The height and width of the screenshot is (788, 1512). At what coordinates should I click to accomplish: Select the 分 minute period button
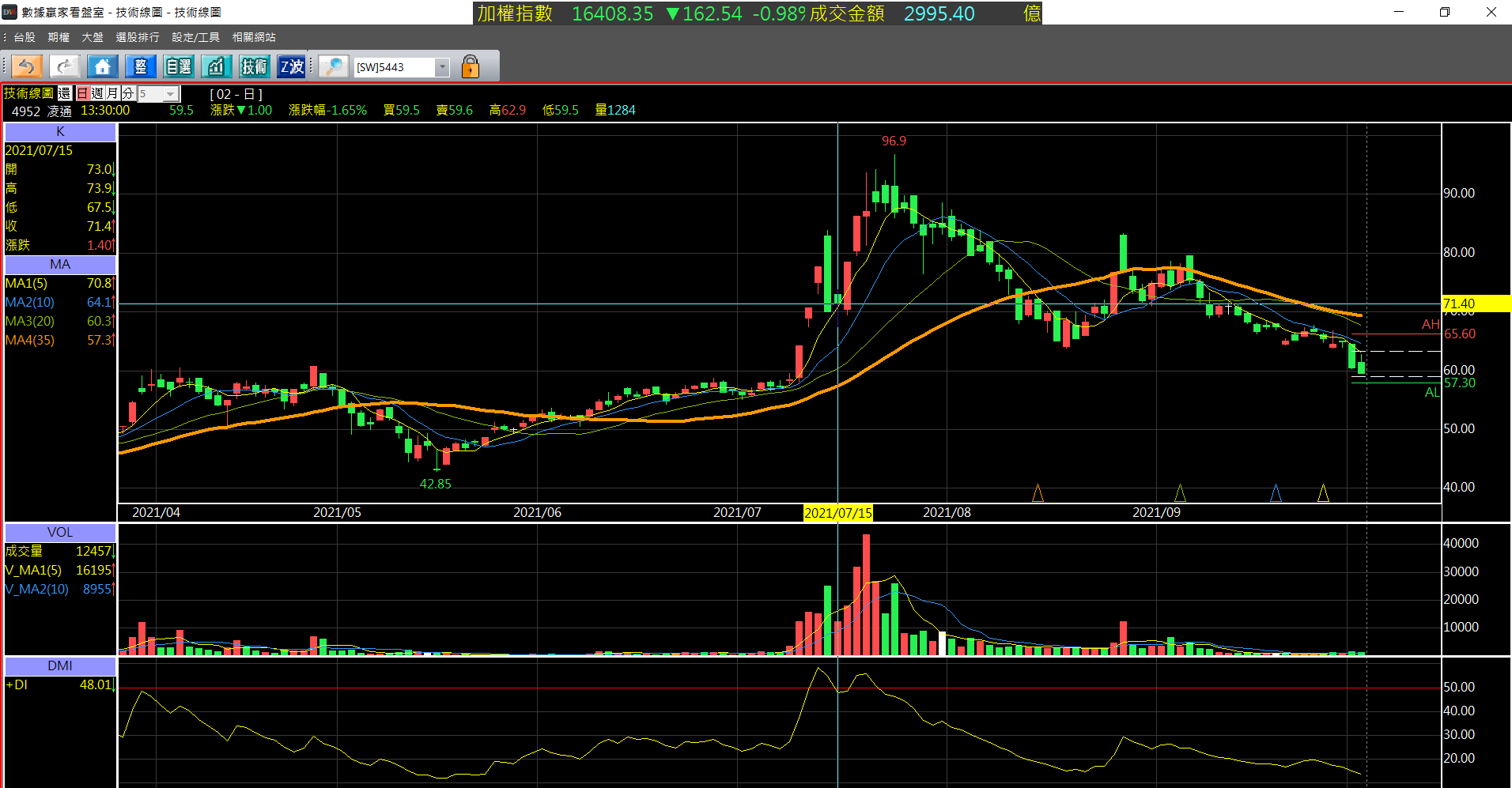click(127, 93)
